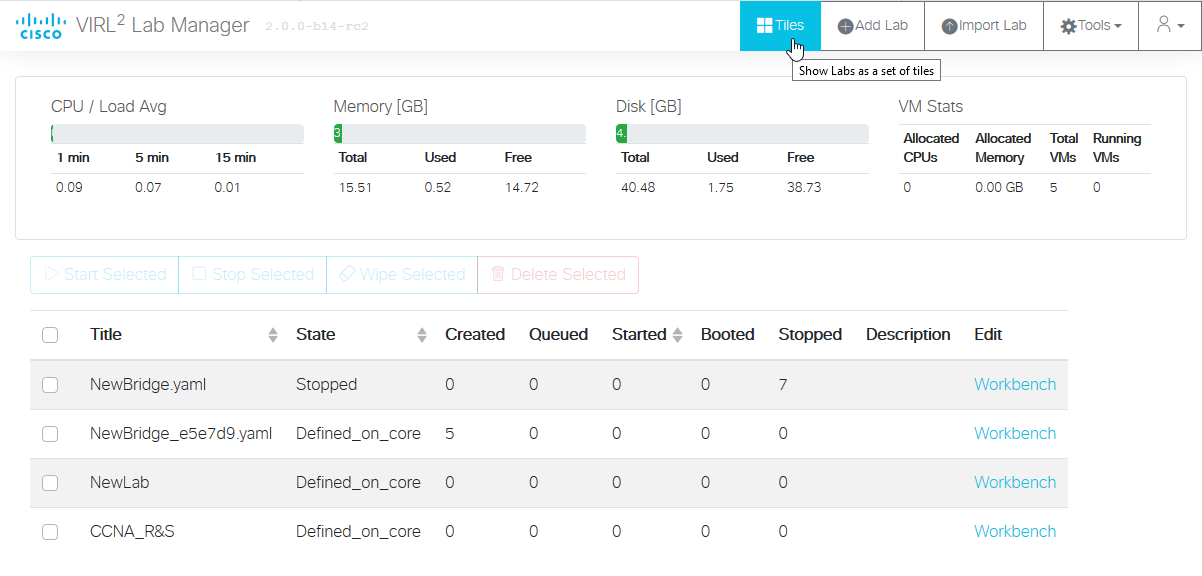
Task: Open the Tools dropdown menu
Action: click(x=1091, y=25)
